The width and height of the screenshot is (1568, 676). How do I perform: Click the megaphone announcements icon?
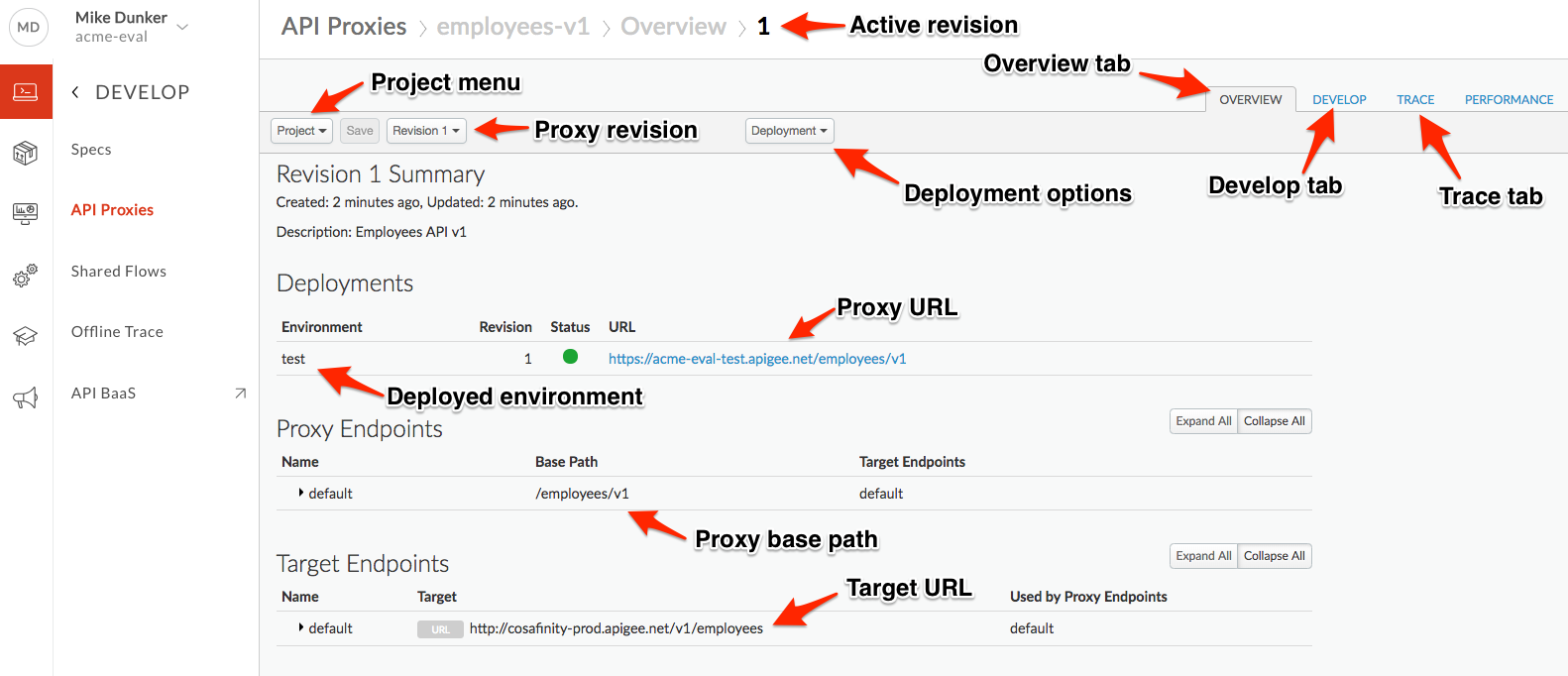26,397
